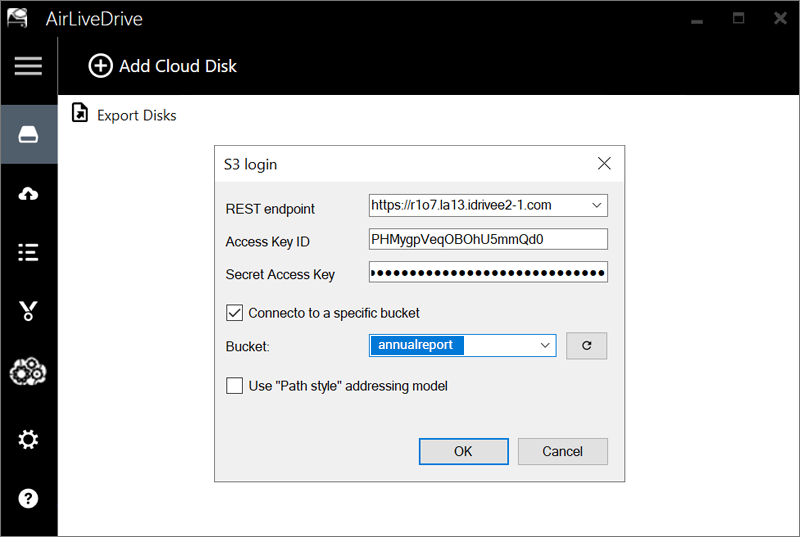Open the help question mark icon

coord(28,498)
